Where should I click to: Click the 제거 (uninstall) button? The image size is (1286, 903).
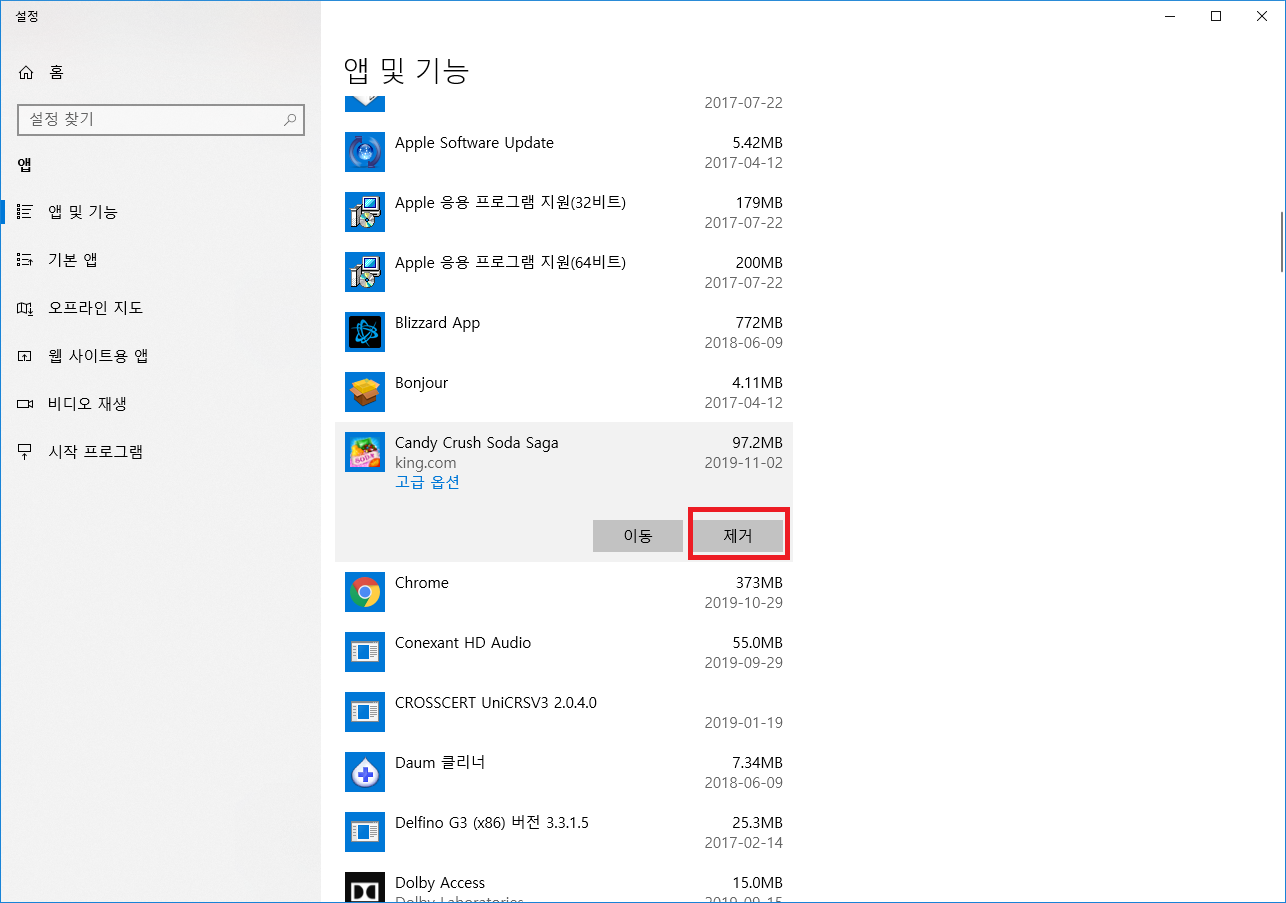pos(738,536)
